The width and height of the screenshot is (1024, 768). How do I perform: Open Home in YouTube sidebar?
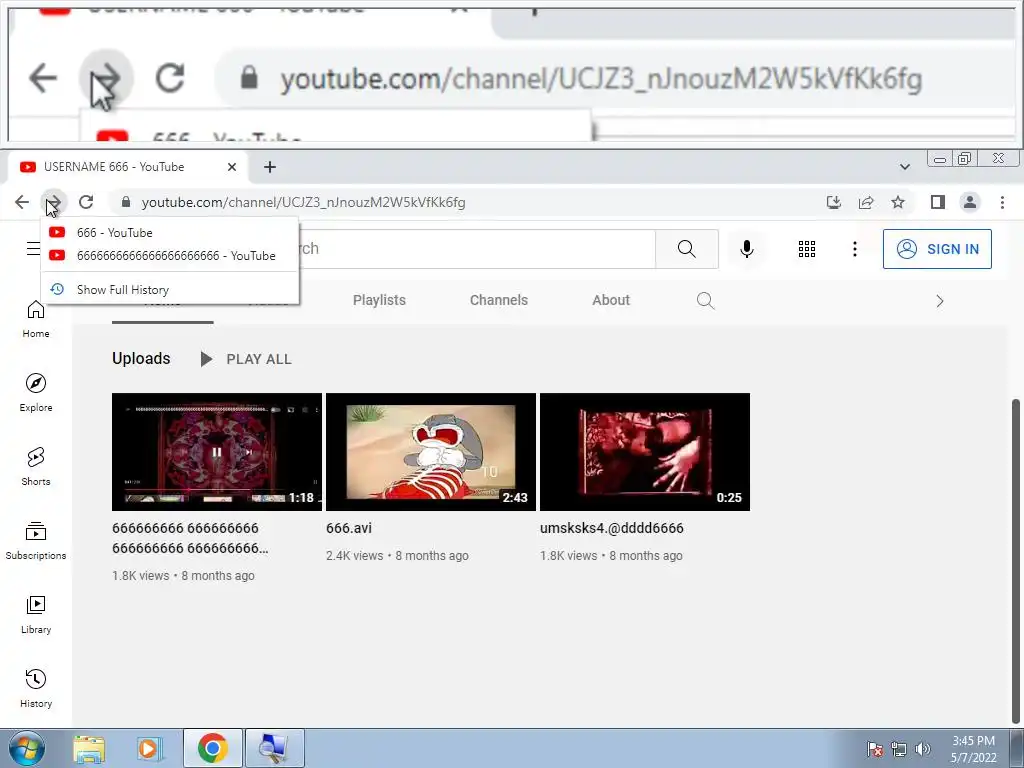coord(36,319)
